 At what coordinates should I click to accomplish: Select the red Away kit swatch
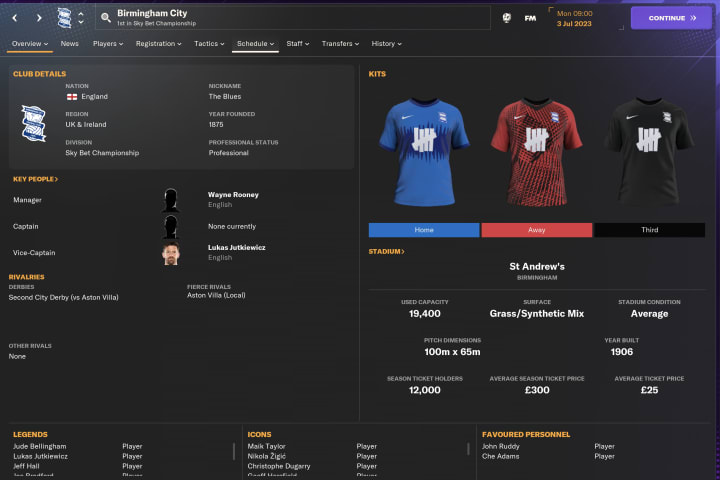click(x=537, y=230)
